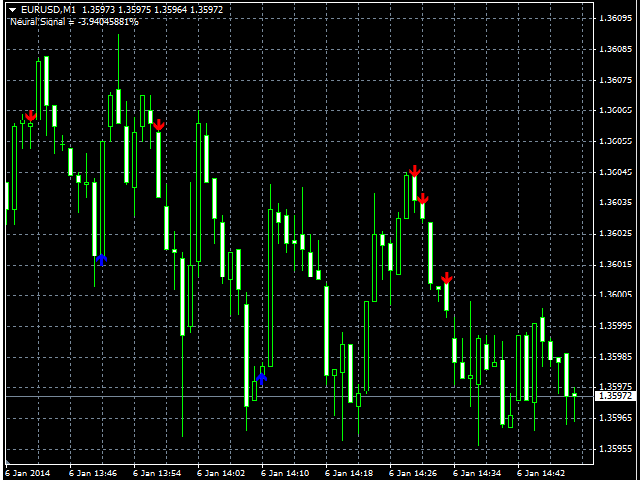Click the EURUSD,M1 chart title text
This screenshot has width=640, height=480.
click(x=49, y=9)
